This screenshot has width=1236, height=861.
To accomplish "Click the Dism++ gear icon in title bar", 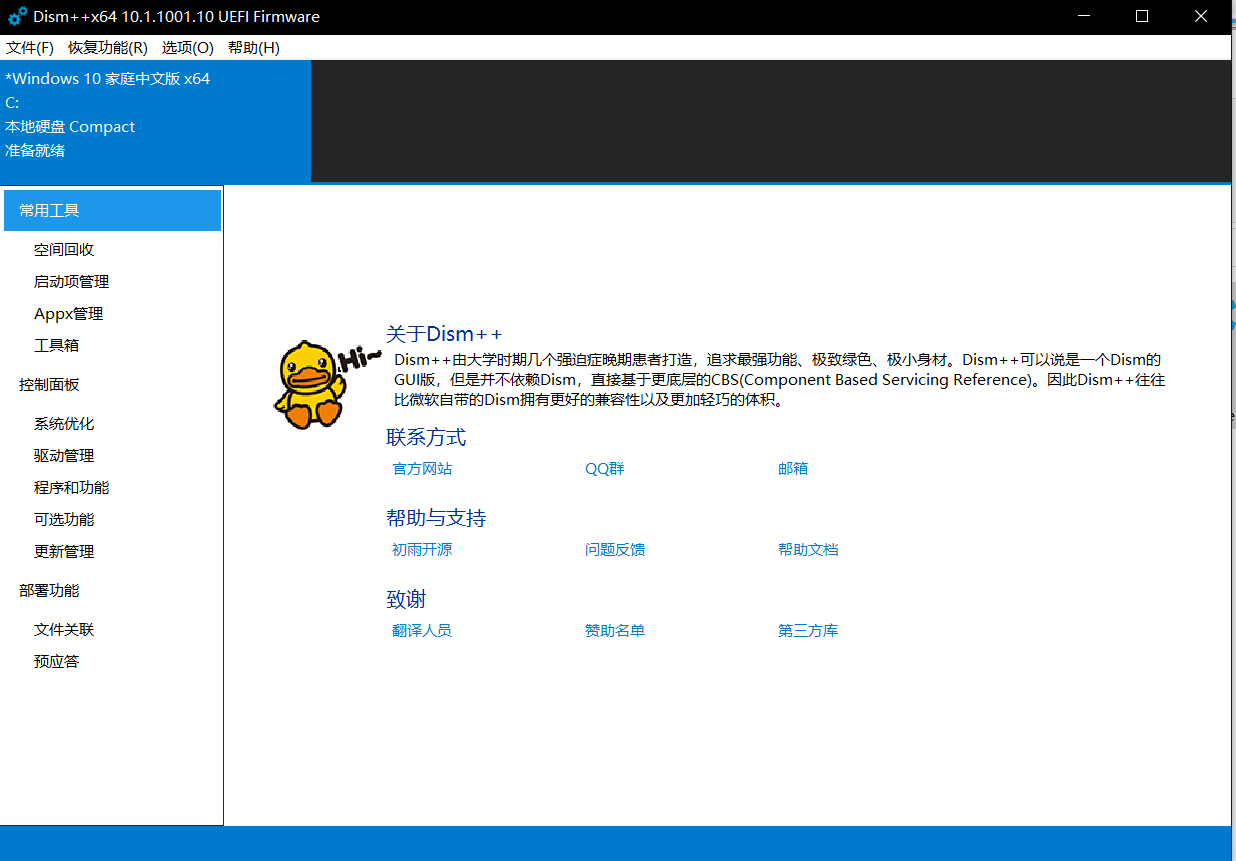I will [18, 16].
